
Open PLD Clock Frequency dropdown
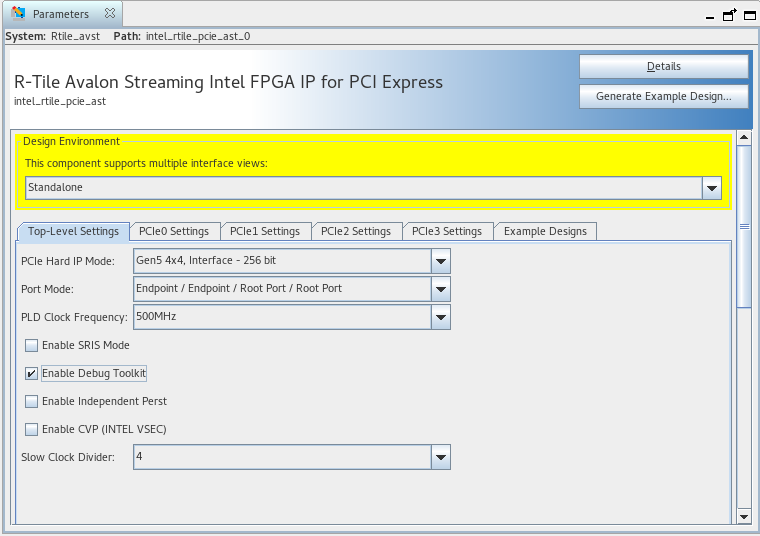441,318
